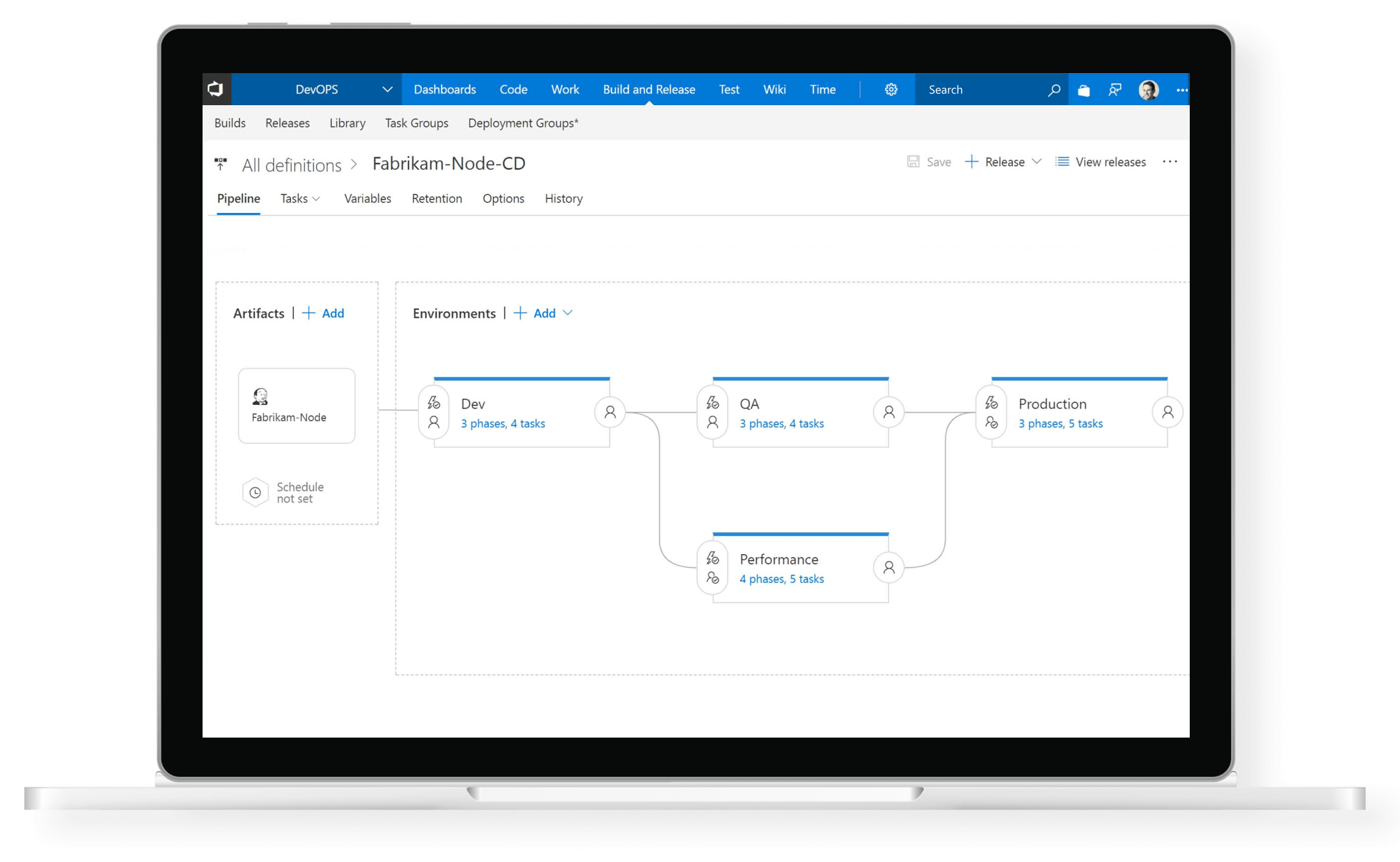Click the search magnifier icon
The image size is (1400, 862).
click(x=1053, y=90)
